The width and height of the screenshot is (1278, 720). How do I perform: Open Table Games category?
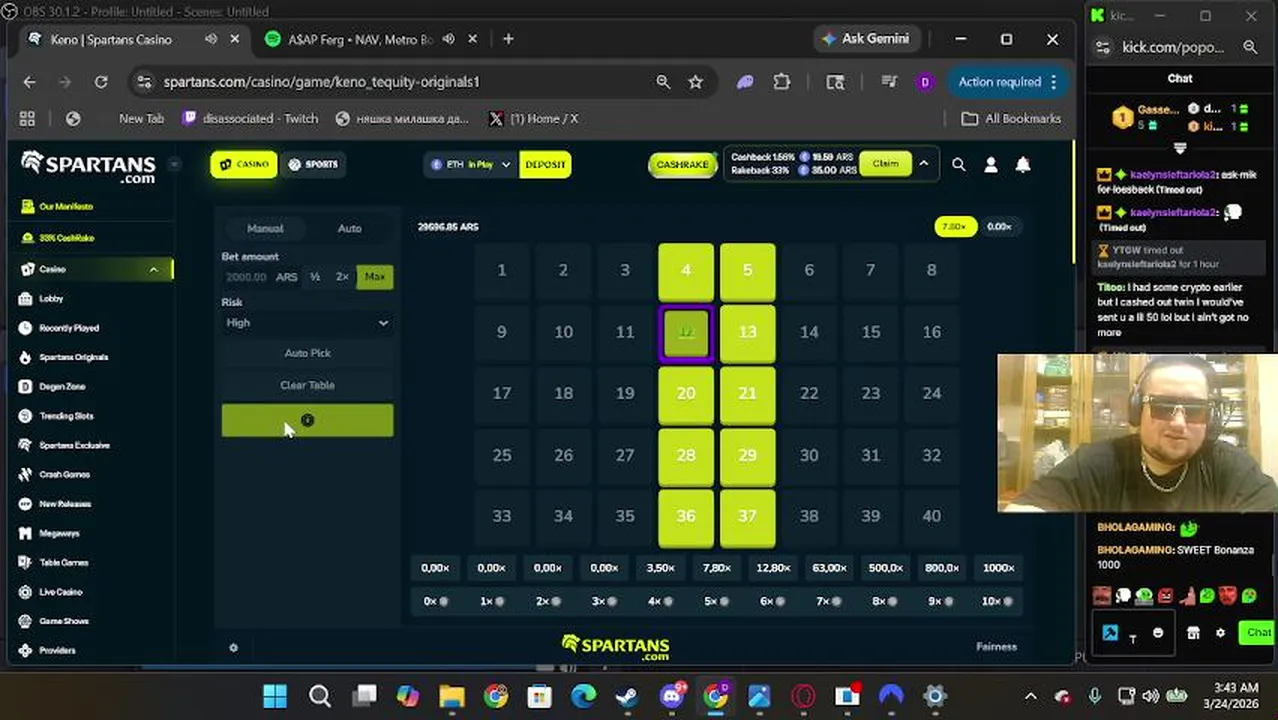point(64,562)
